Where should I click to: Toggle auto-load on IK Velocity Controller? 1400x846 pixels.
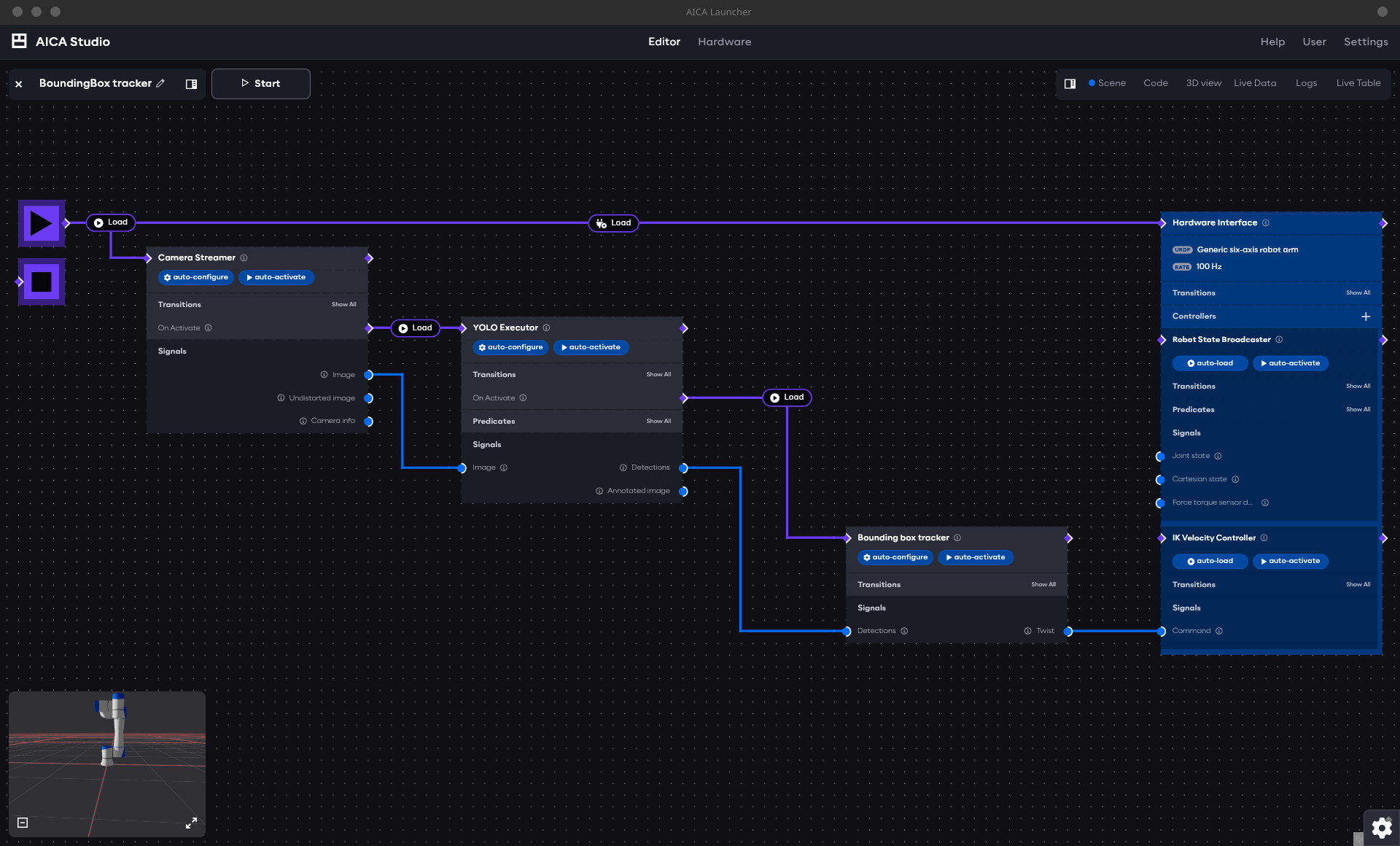pos(1210,561)
